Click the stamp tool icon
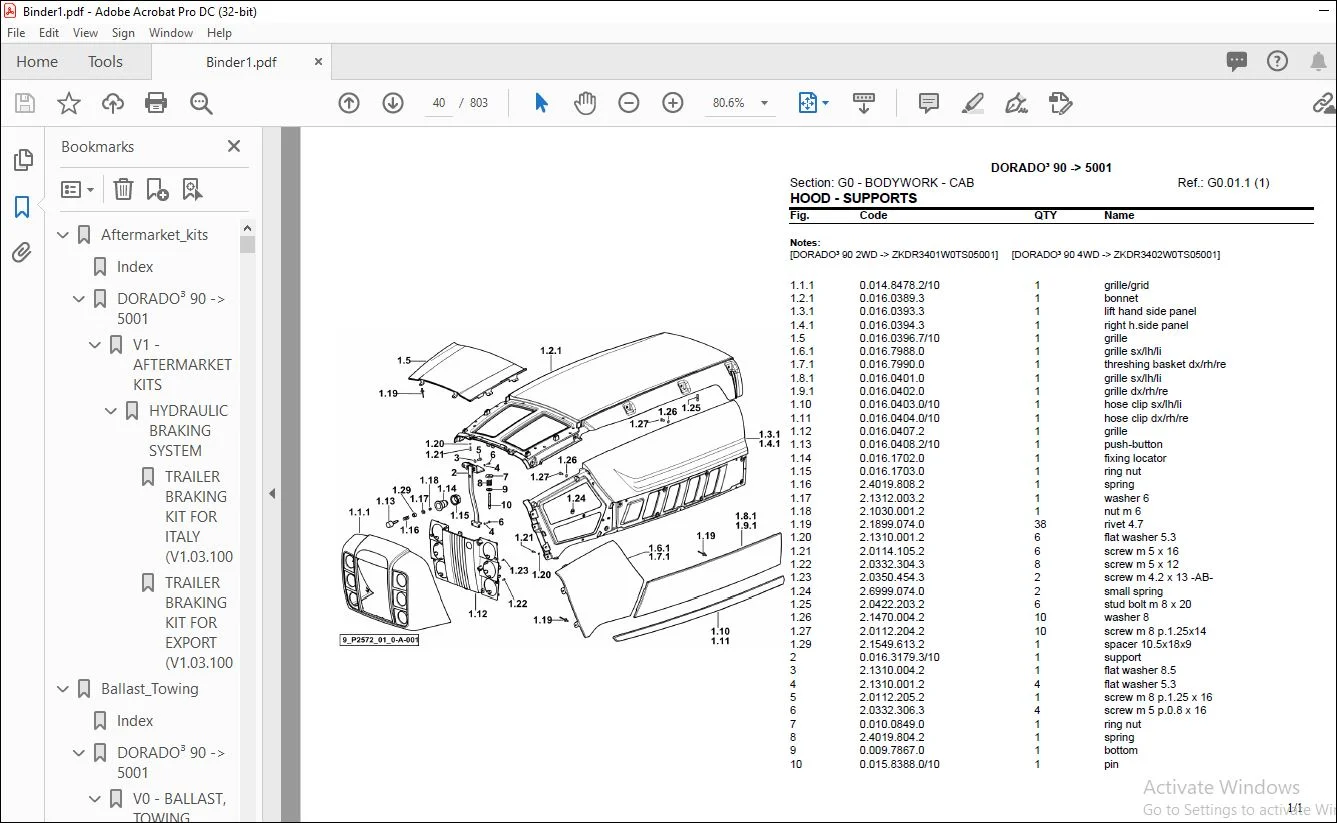 click(x=1061, y=103)
